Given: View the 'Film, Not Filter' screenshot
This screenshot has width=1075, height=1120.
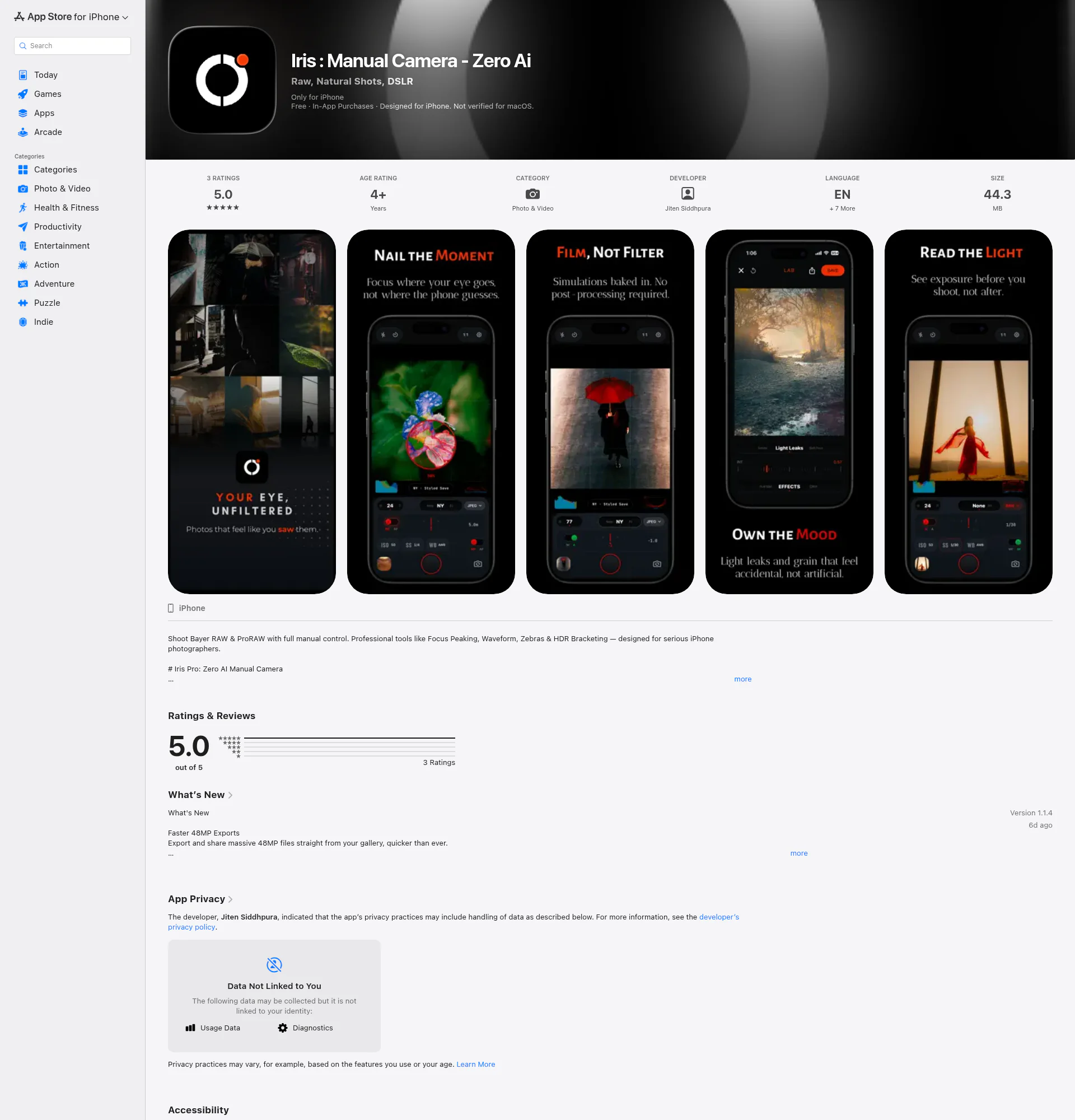Looking at the screenshot, I should point(610,412).
